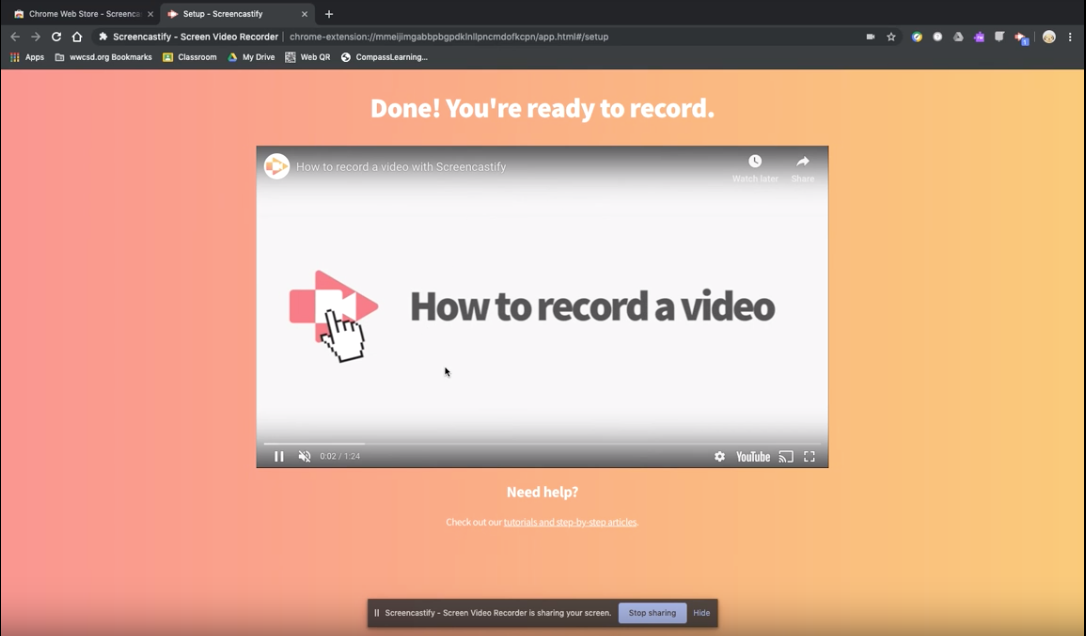Screen dimensions: 1086x636
Task: Open the Chrome profile avatar
Action: coord(1048,36)
